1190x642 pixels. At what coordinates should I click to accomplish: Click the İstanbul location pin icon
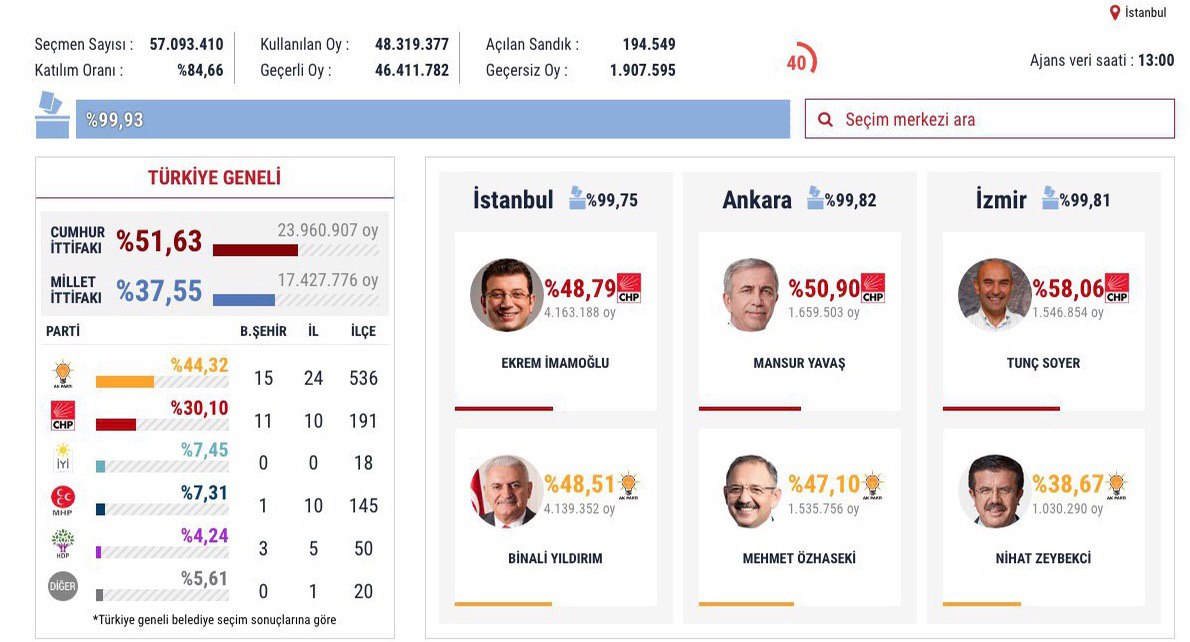pos(1115,13)
